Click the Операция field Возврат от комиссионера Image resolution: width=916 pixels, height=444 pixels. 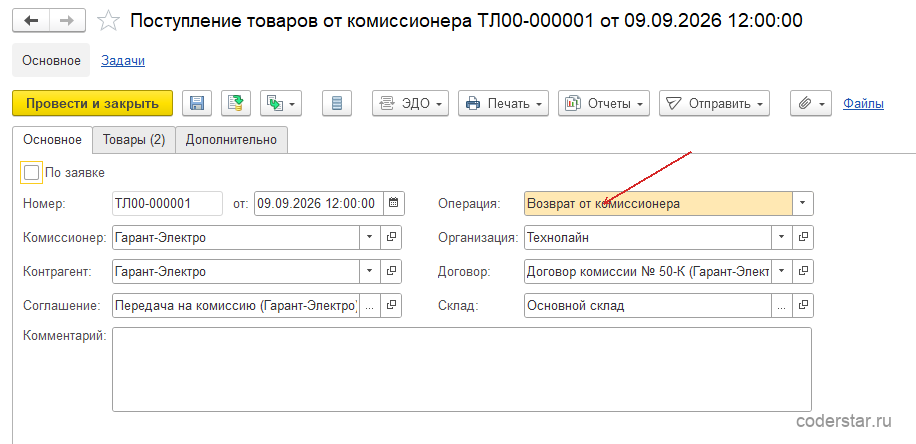[x=658, y=203]
